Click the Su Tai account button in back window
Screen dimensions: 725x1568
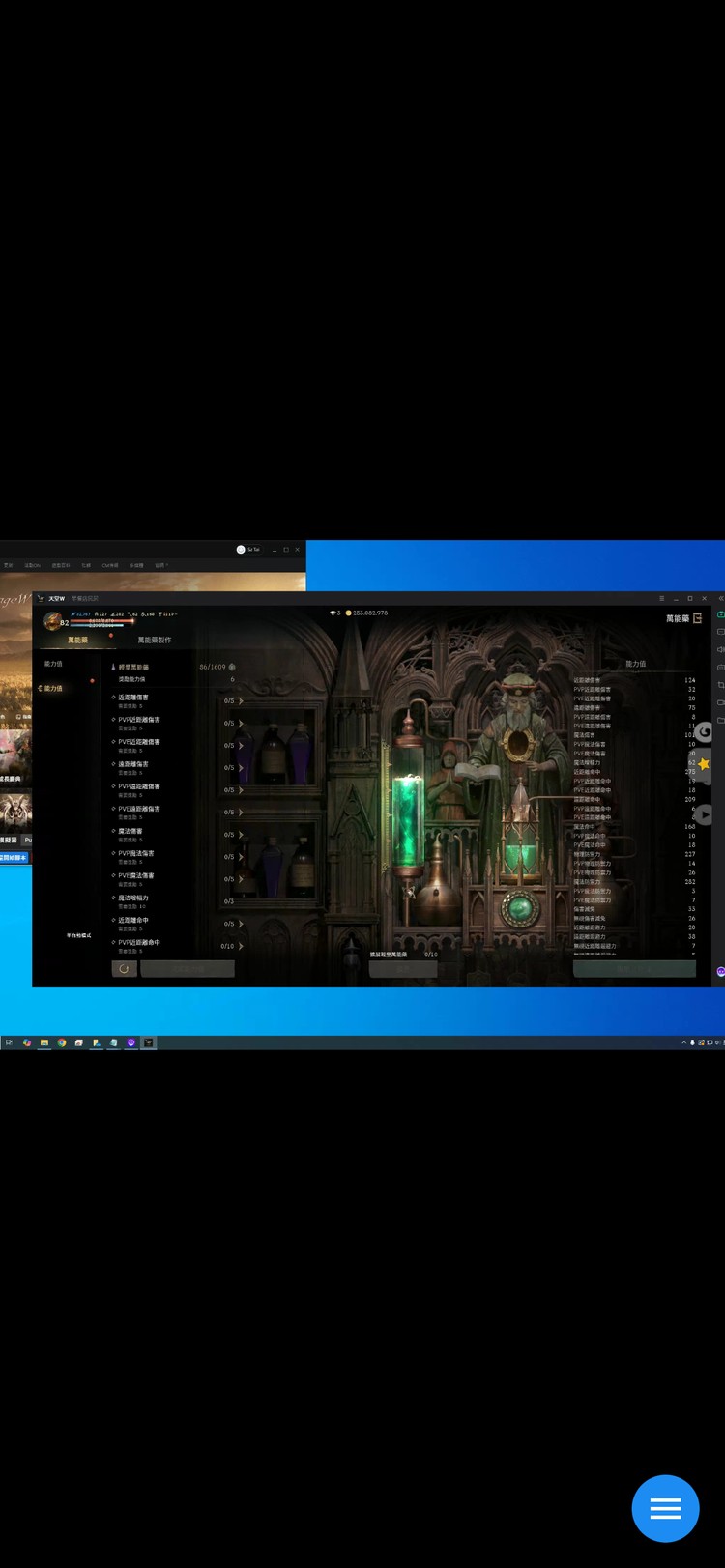point(248,549)
